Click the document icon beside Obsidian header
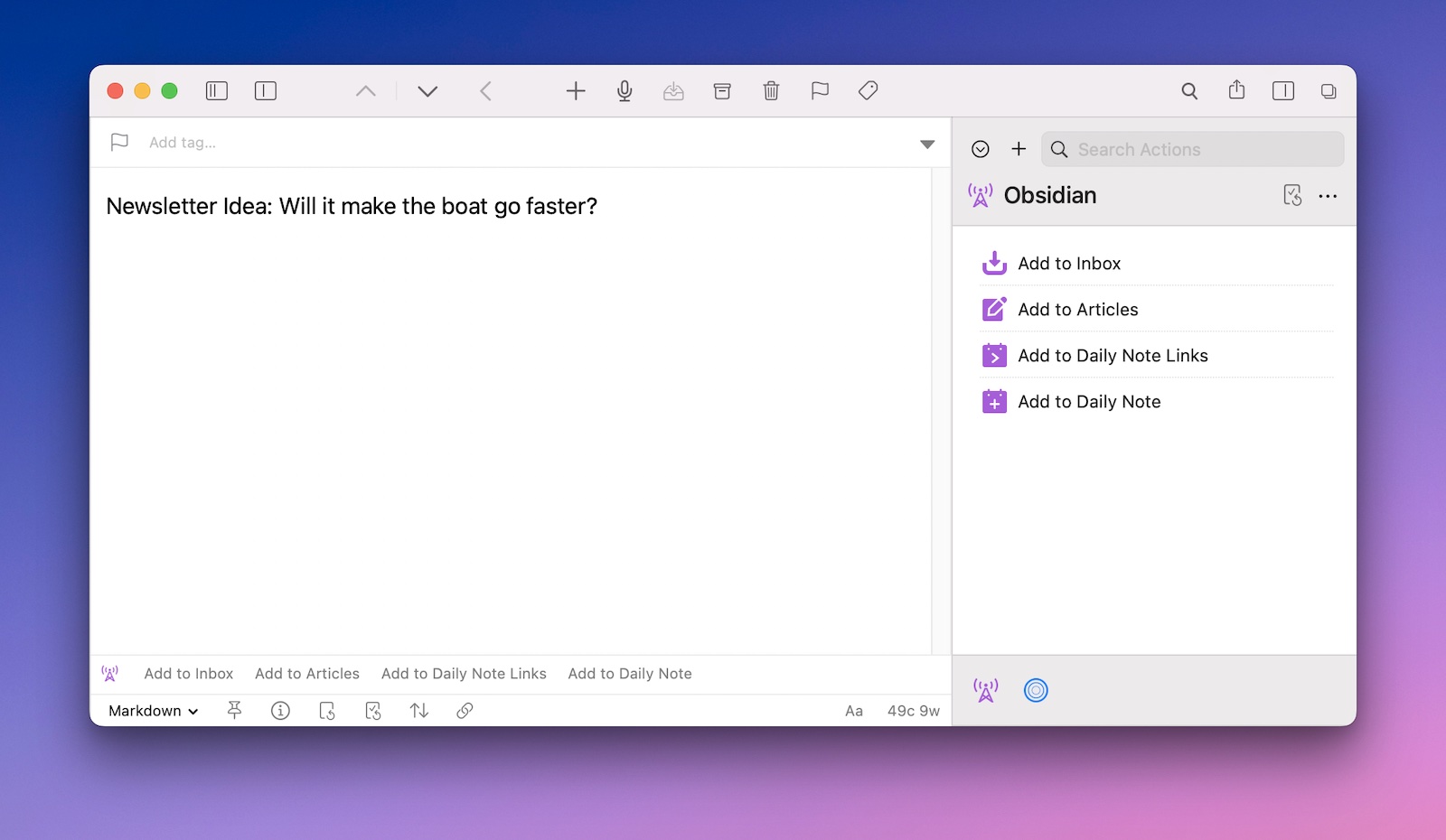 (x=1292, y=195)
